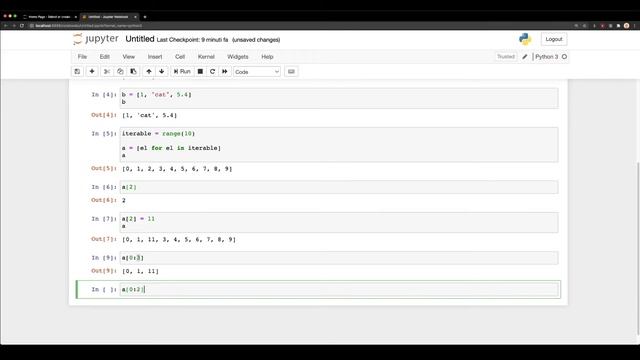640x360 pixels.
Task: Open the Help menu
Action: point(267,57)
